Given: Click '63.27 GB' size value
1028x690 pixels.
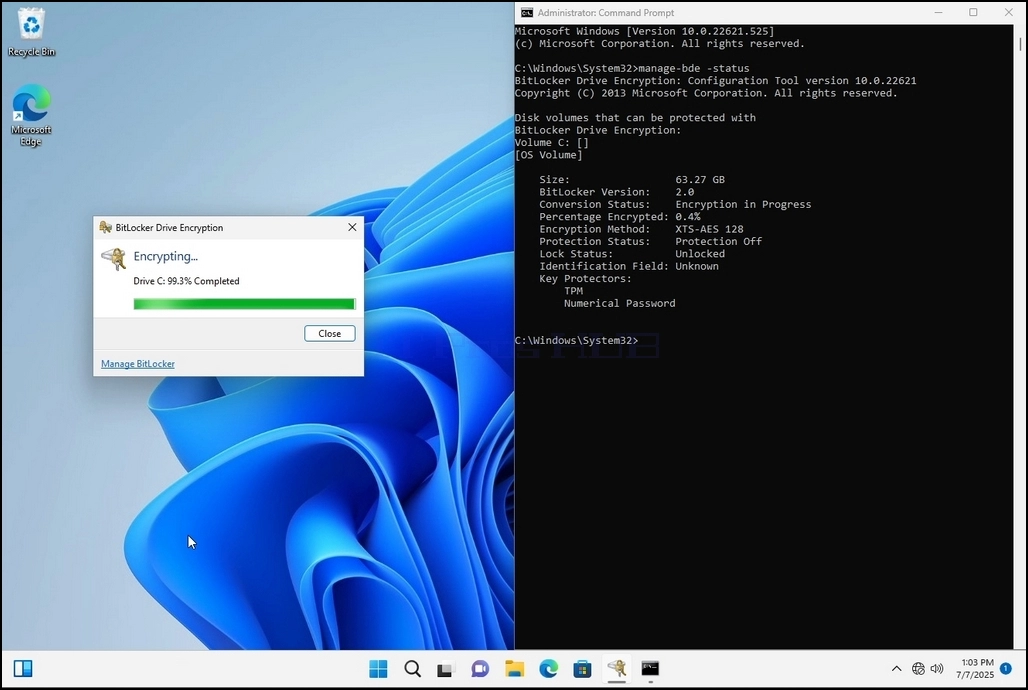Looking at the screenshot, I should tap(700, 179).
